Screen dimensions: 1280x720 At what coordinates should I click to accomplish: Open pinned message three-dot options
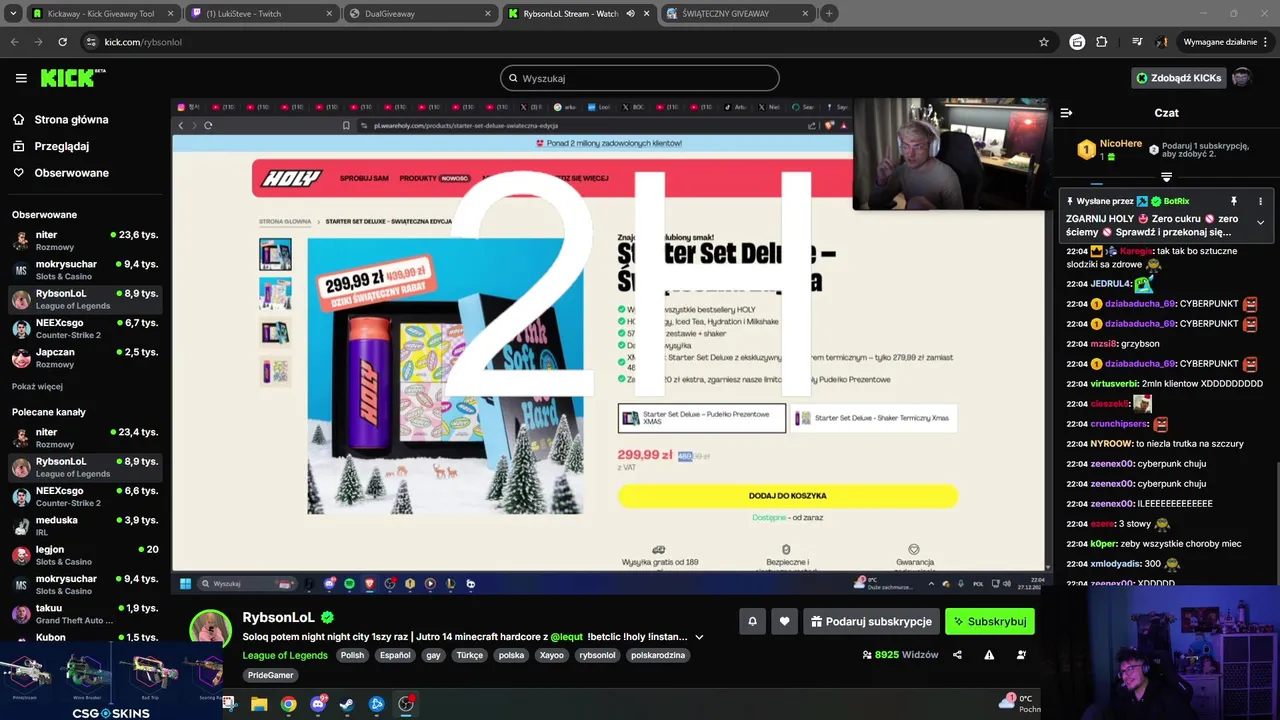pyautogui.click(x=1260, y=201)
